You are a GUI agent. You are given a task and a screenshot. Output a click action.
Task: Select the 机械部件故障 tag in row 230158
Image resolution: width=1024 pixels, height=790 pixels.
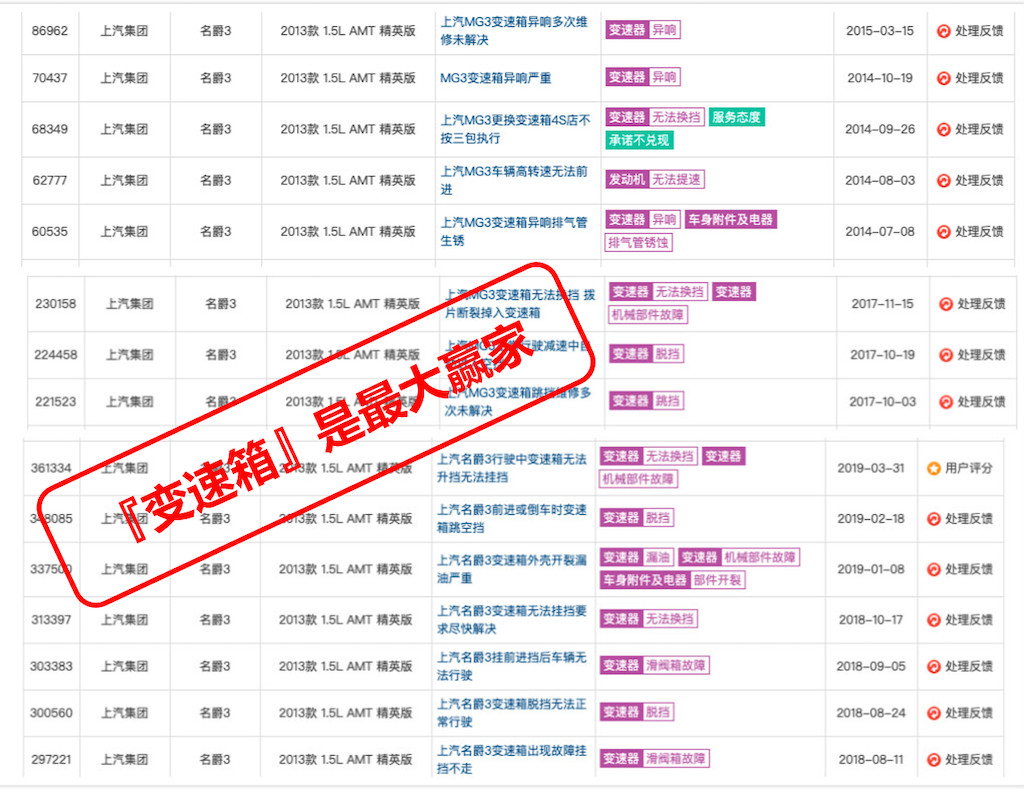coord(648,315)
